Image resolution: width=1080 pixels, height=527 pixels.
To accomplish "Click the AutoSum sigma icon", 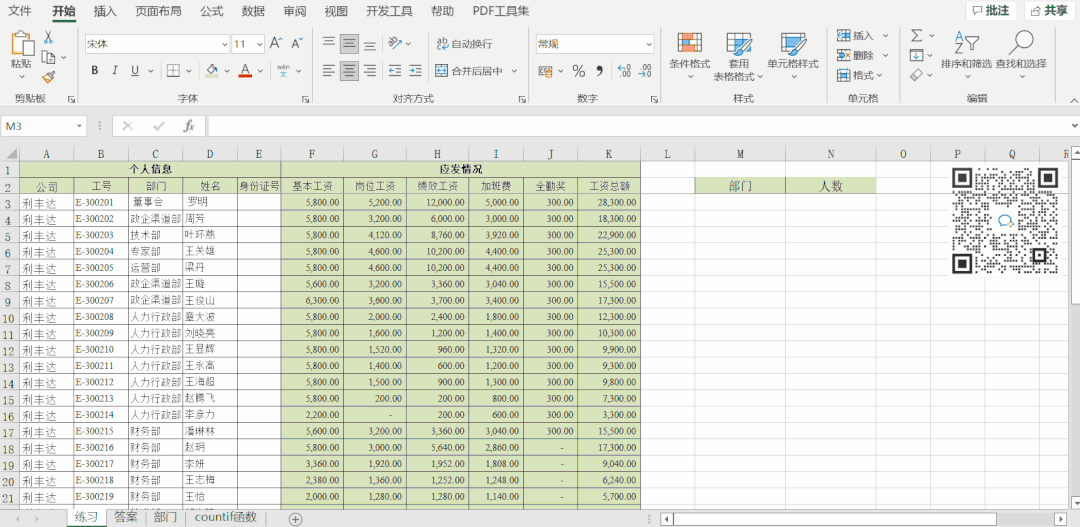I will coord(916,35).
